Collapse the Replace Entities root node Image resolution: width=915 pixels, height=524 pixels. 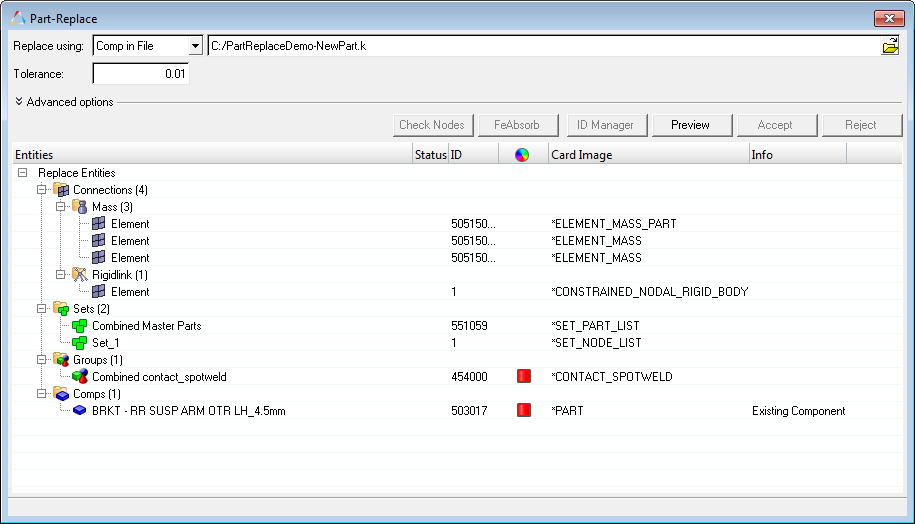[x=23, y=173]
